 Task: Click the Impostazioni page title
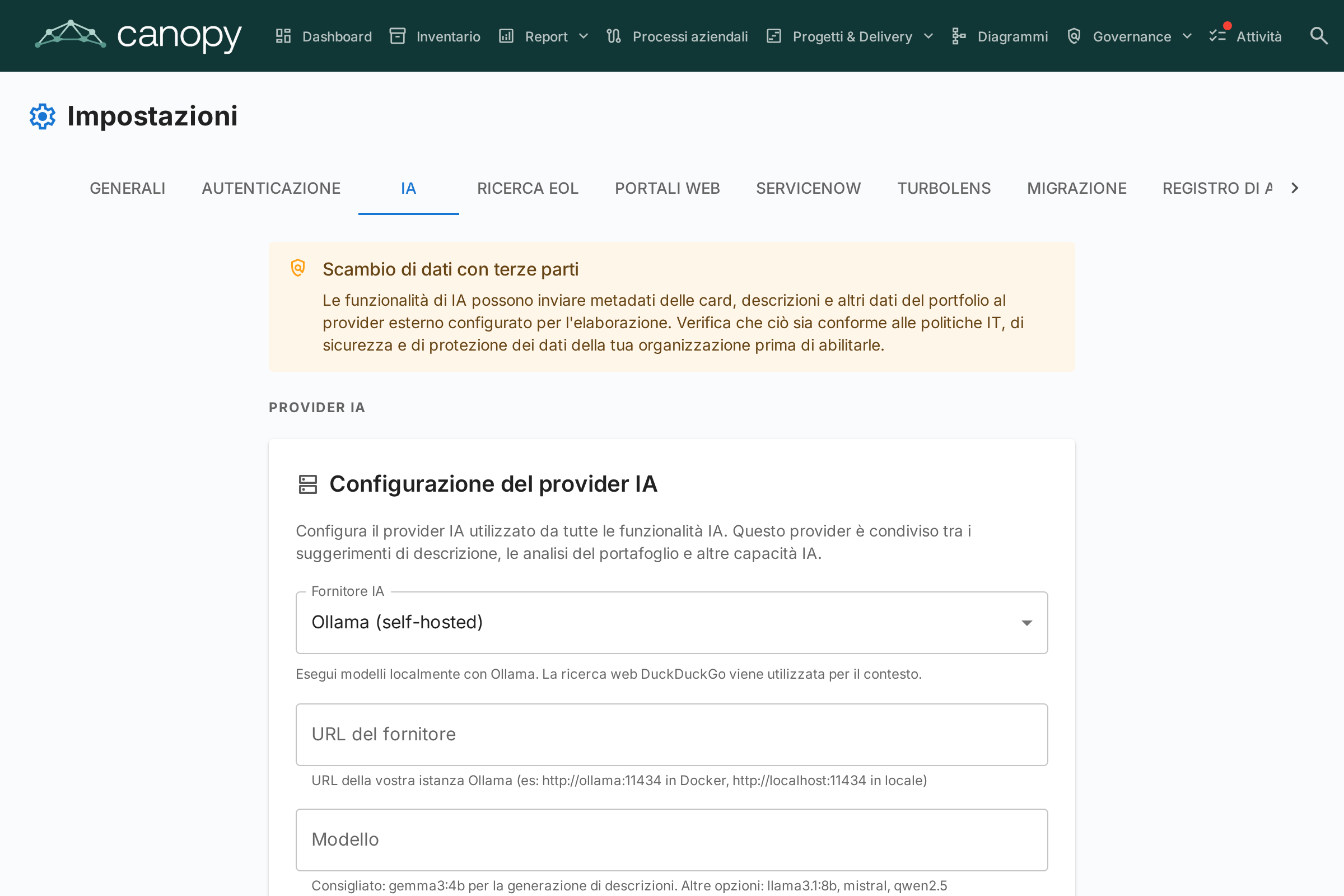pyautogui.click(x=152, y=116)
